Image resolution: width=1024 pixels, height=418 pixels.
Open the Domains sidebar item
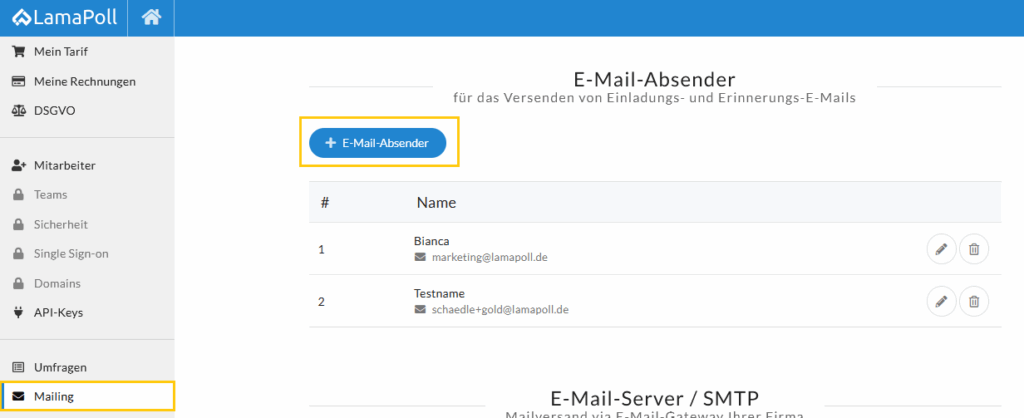click(57, 283)
